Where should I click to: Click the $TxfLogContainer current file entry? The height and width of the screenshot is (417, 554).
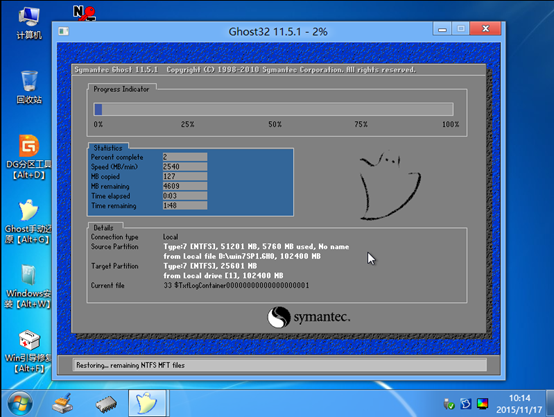click(236, 285)
